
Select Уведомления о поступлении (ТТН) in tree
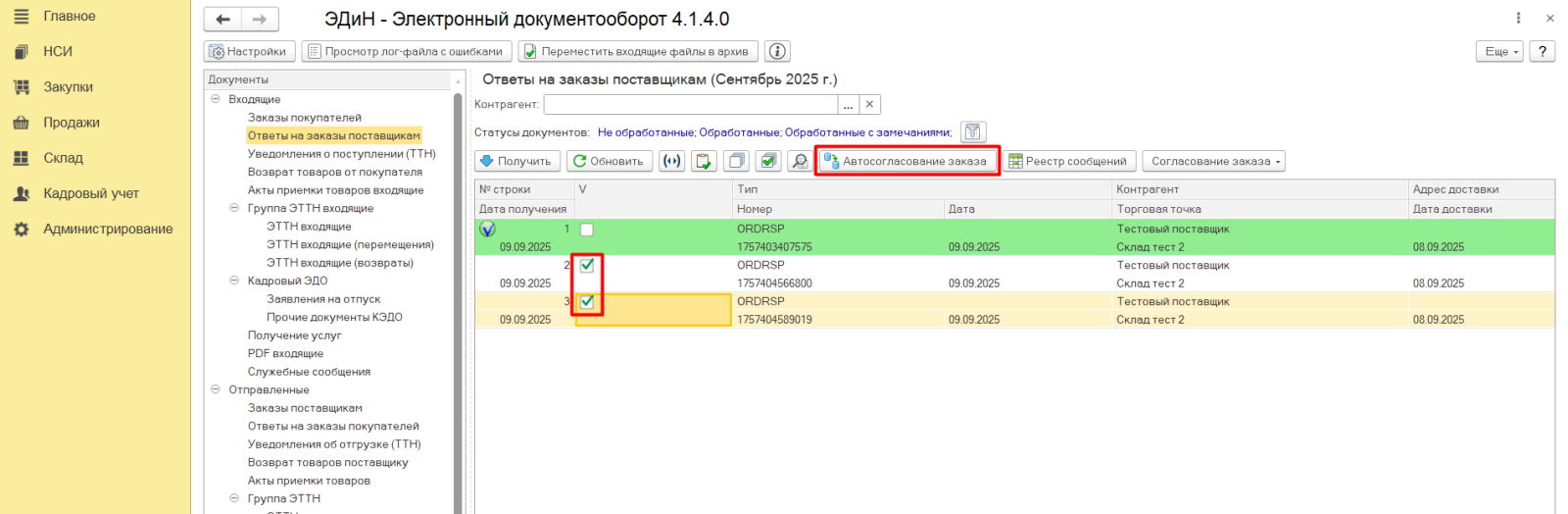coord(341,154)
